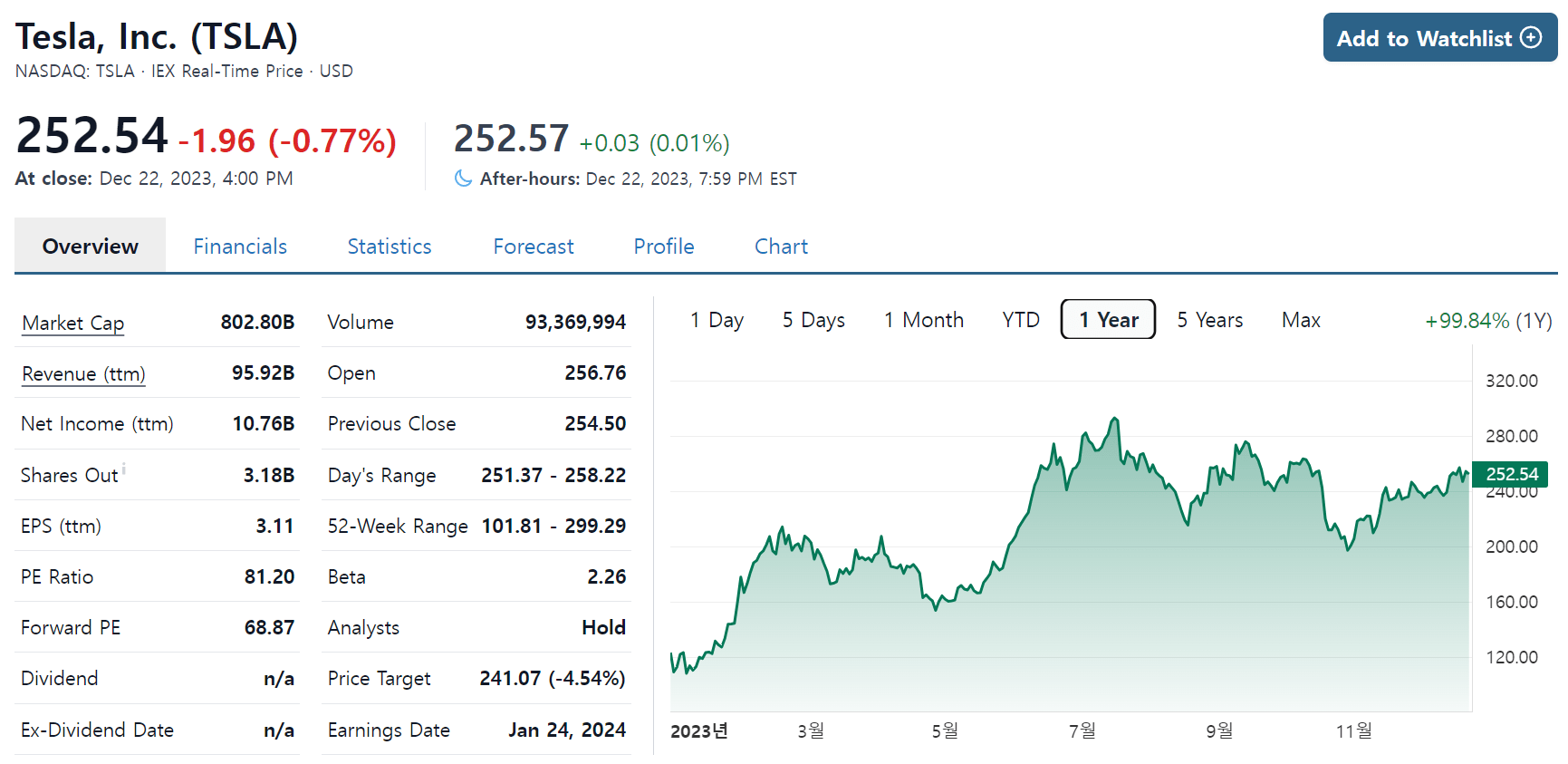1568x764 pixels.
Task: Click the NASDAQ: TSLA exchange info line
Action: pyautogui.click(x=184, y=71)
